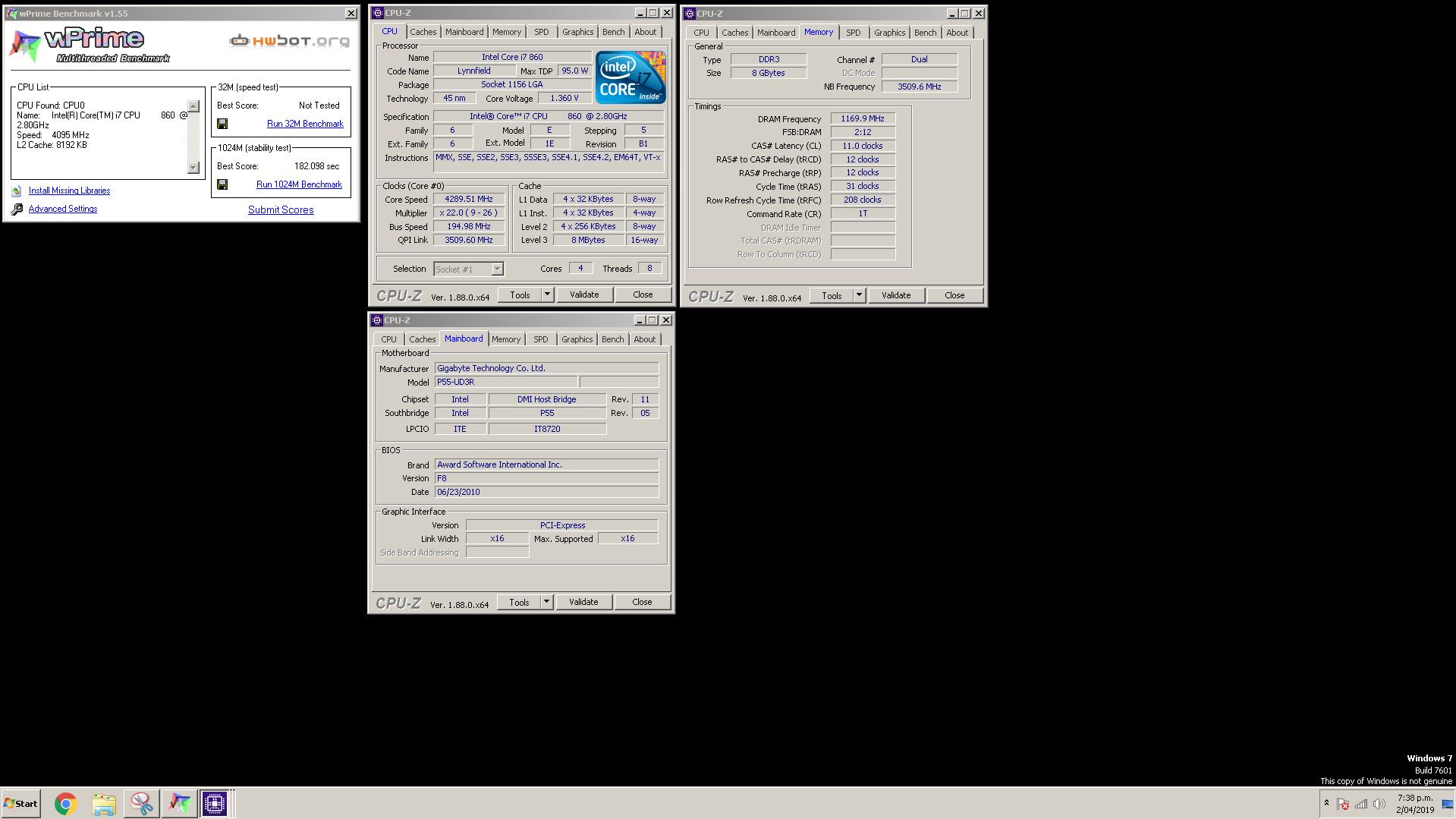Click Validate button in CPU window
The width and height of the screenshot is (1456, 819).
(x=584, y=295)
